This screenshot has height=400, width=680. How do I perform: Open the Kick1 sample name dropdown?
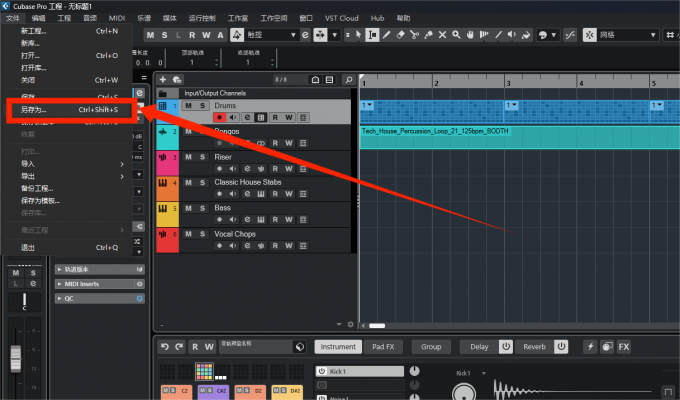pos(484,373)
